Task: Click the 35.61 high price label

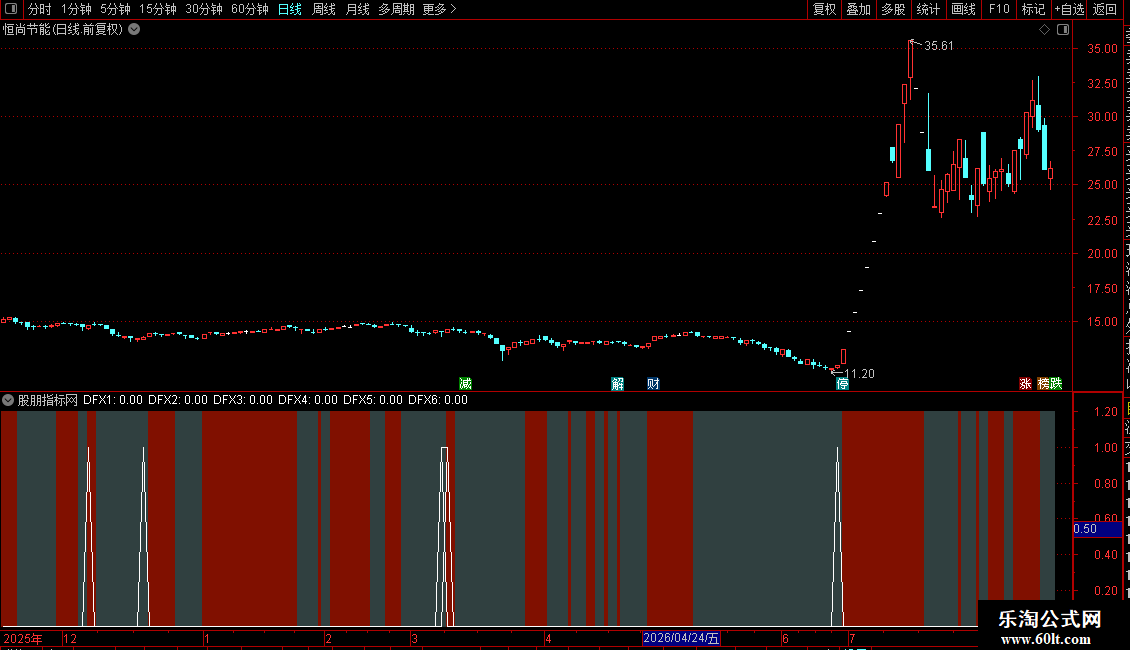Action: click(x=939, y=46)
